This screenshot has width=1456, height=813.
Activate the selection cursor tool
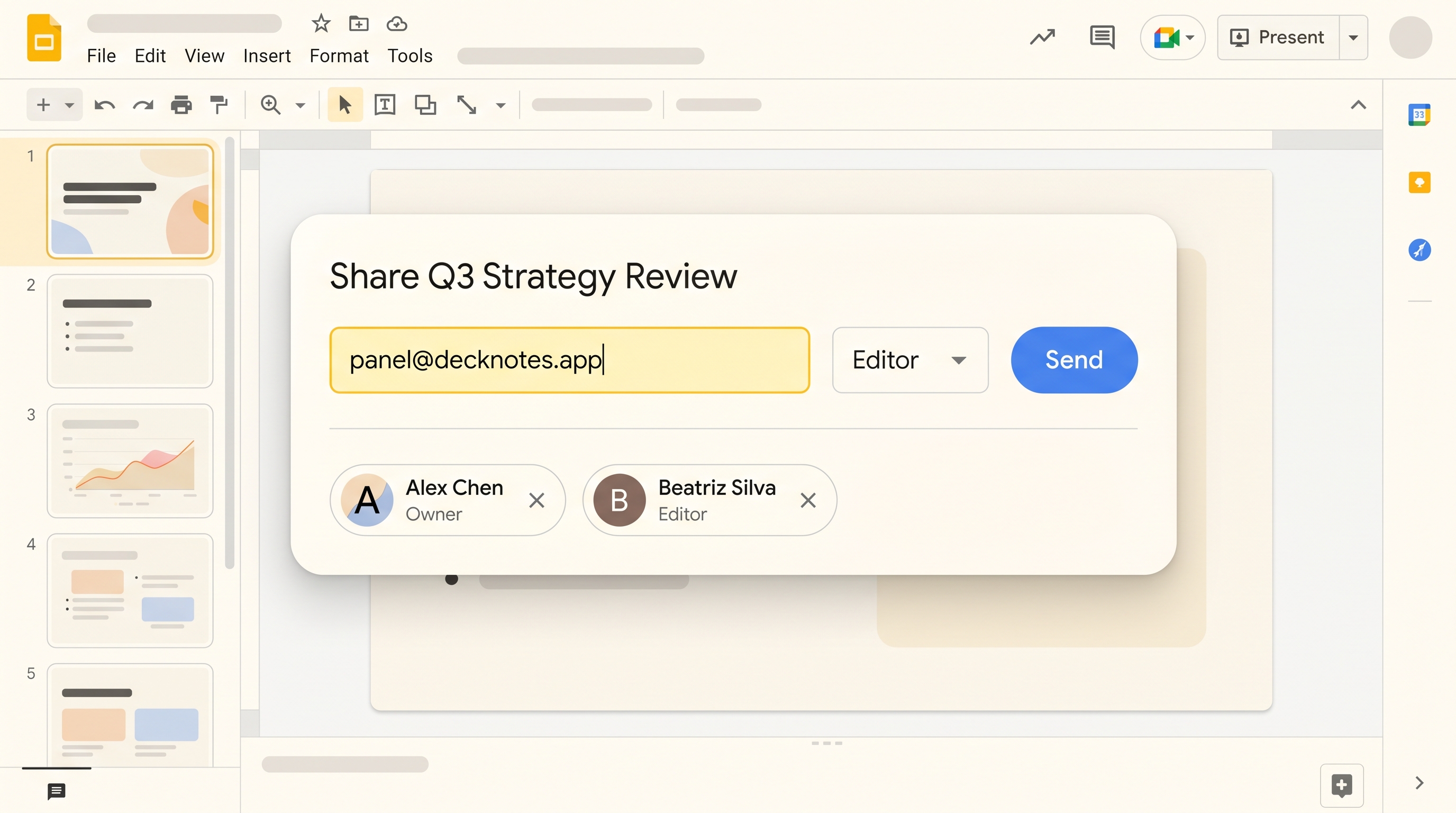pyautogui.click(x=344, y=105)
